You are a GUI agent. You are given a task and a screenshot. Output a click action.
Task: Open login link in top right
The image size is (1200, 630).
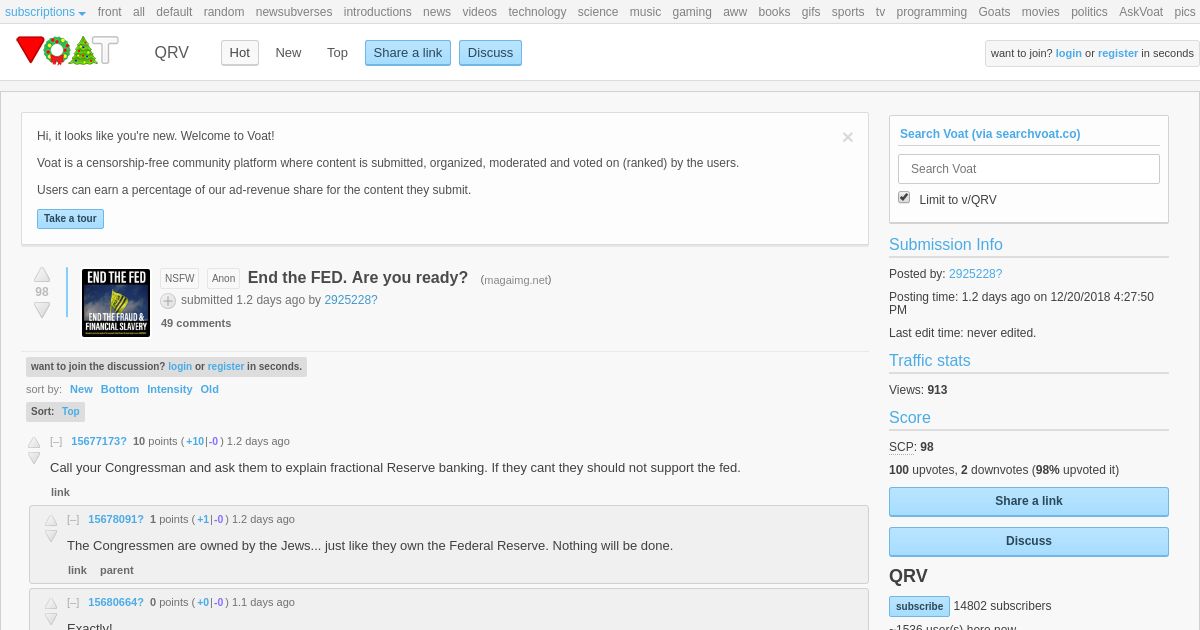point(1069,53)
